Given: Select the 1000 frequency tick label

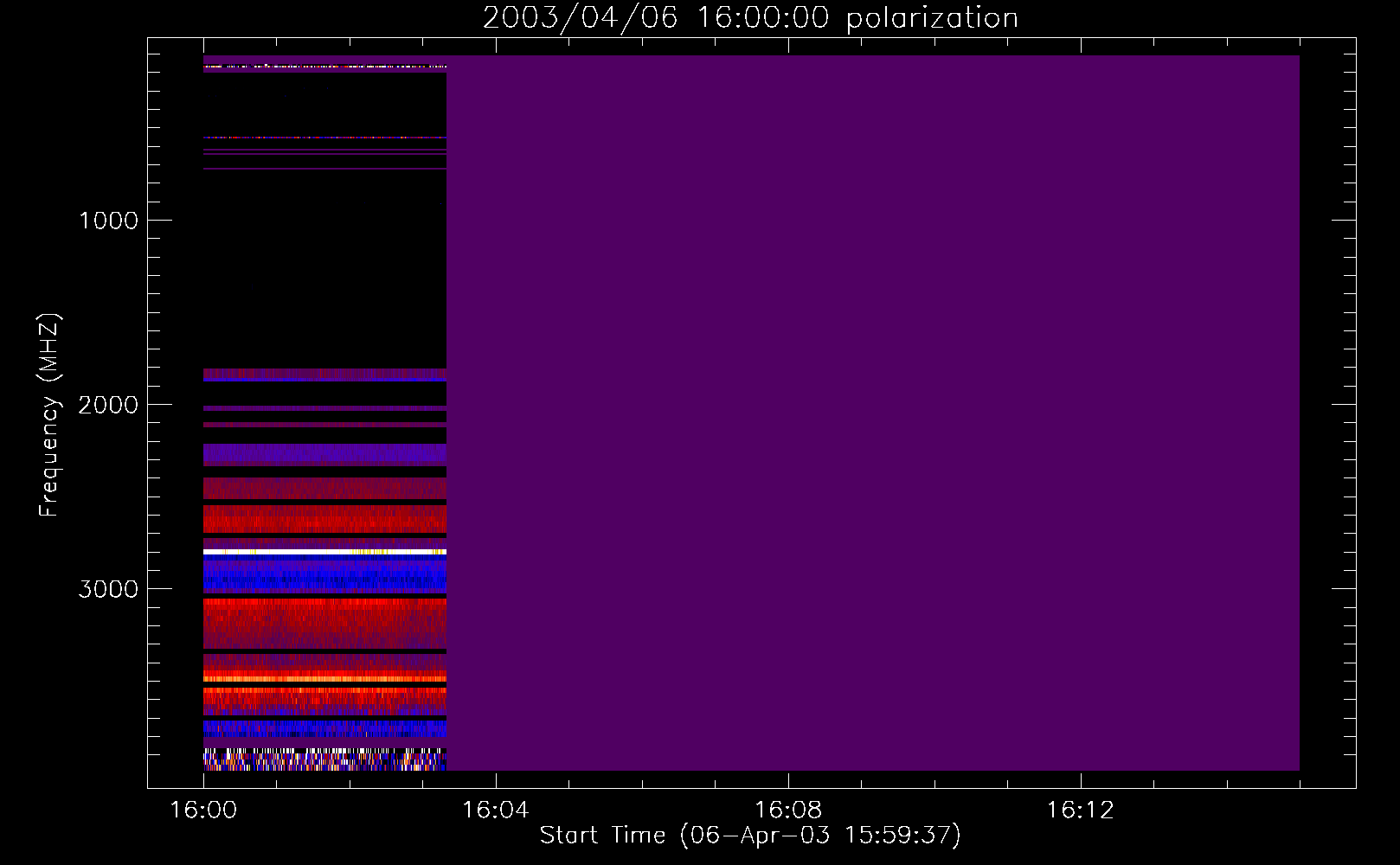Looking at the screenshot, I should tap(109, 221).
